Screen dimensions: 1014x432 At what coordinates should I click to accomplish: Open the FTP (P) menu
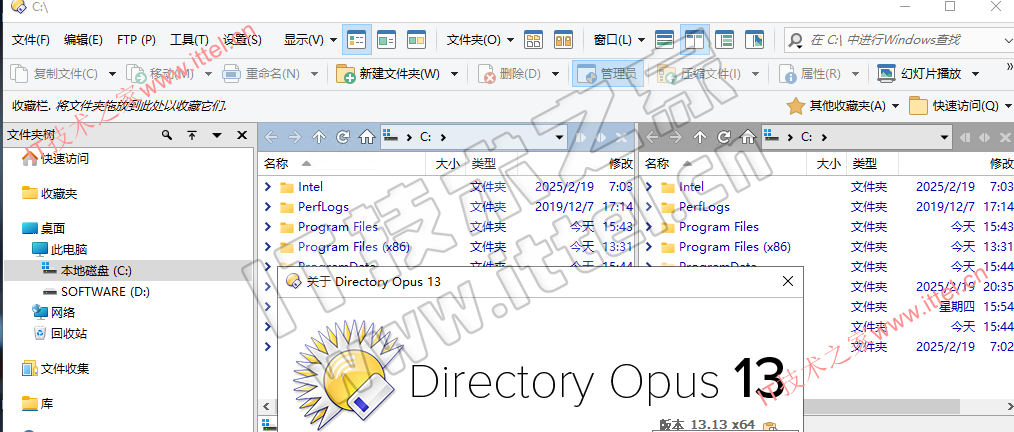pos(136,40)
